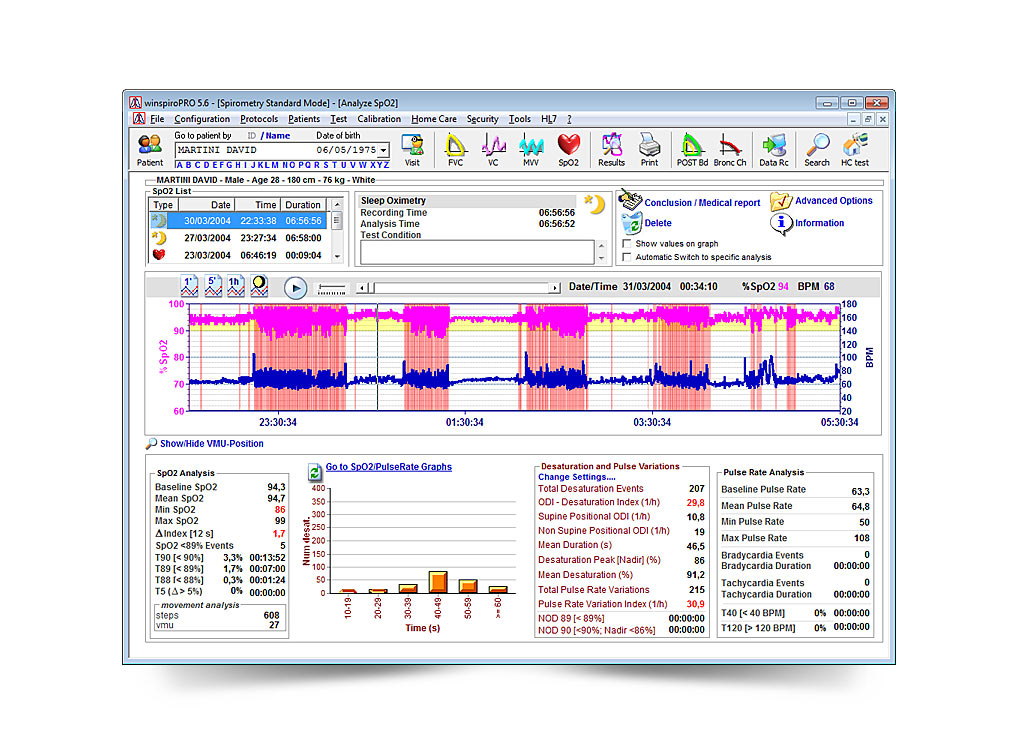Enable Show values on graph
The height and width of the screenshot is (753, 1018).
tap(627, 243)
